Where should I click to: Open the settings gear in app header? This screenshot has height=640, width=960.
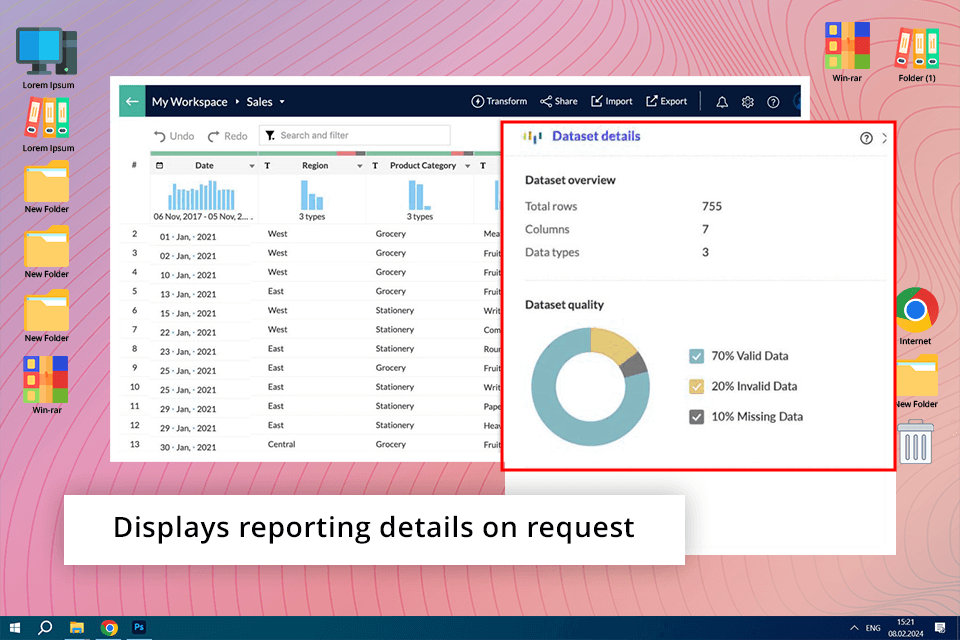pos(747,101)
